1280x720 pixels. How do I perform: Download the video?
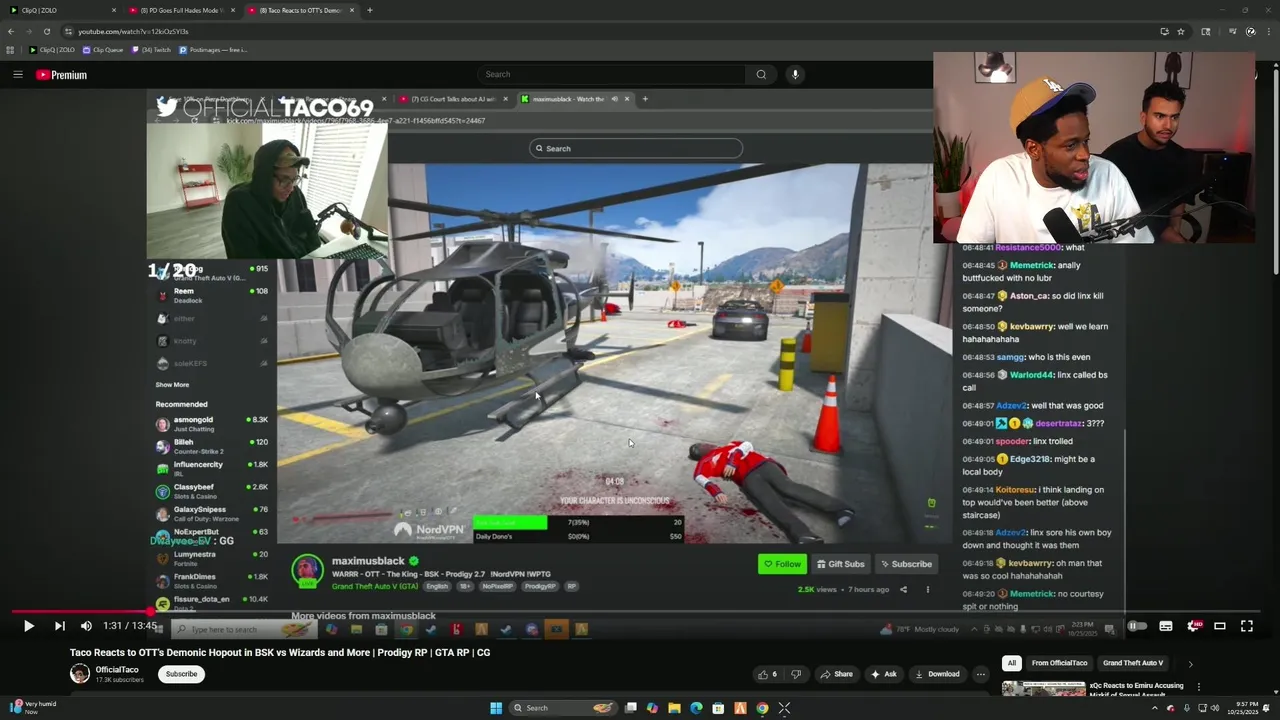937,674
